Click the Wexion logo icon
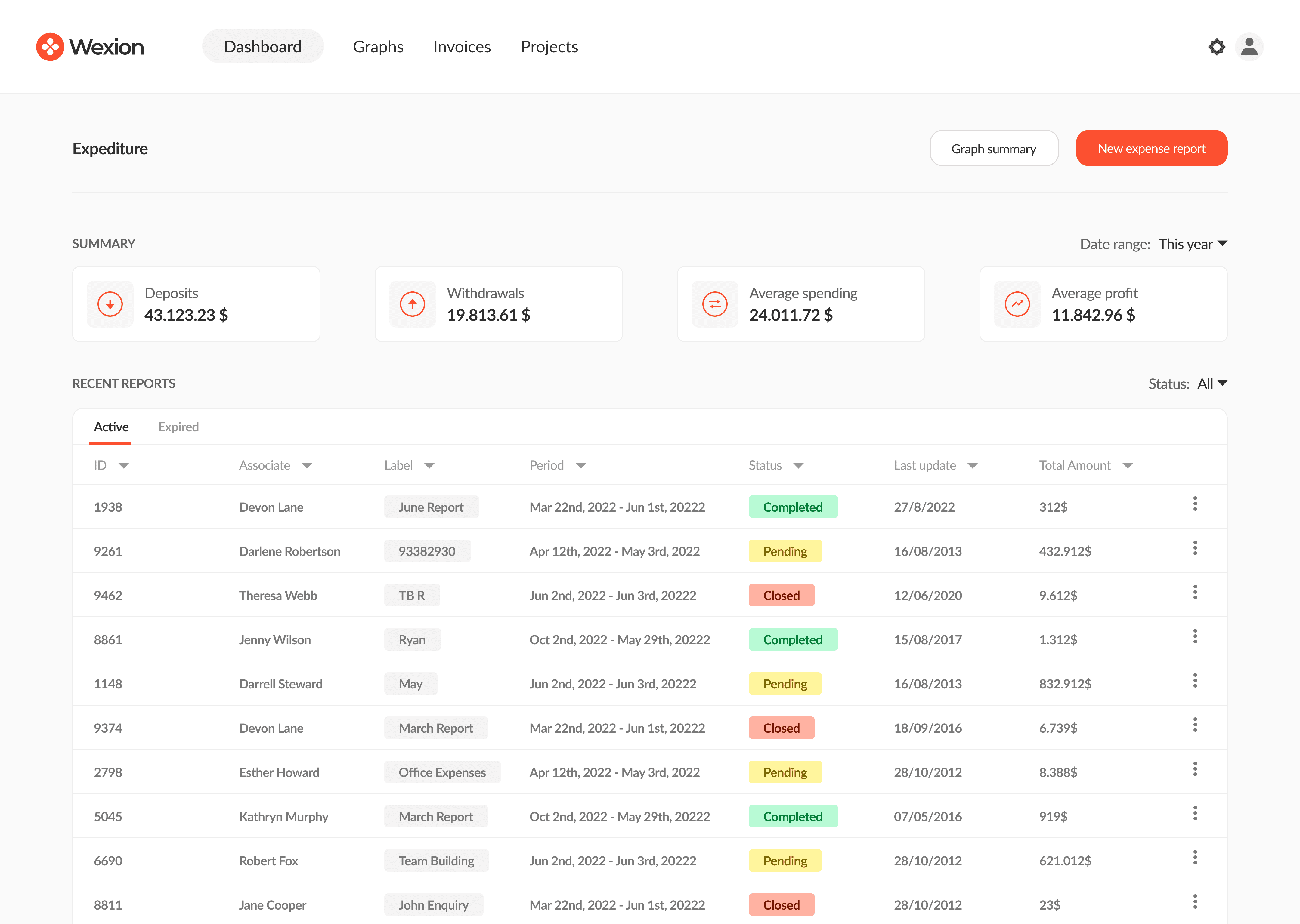Viewport: 1300px width, 924px height. (50, 47)
